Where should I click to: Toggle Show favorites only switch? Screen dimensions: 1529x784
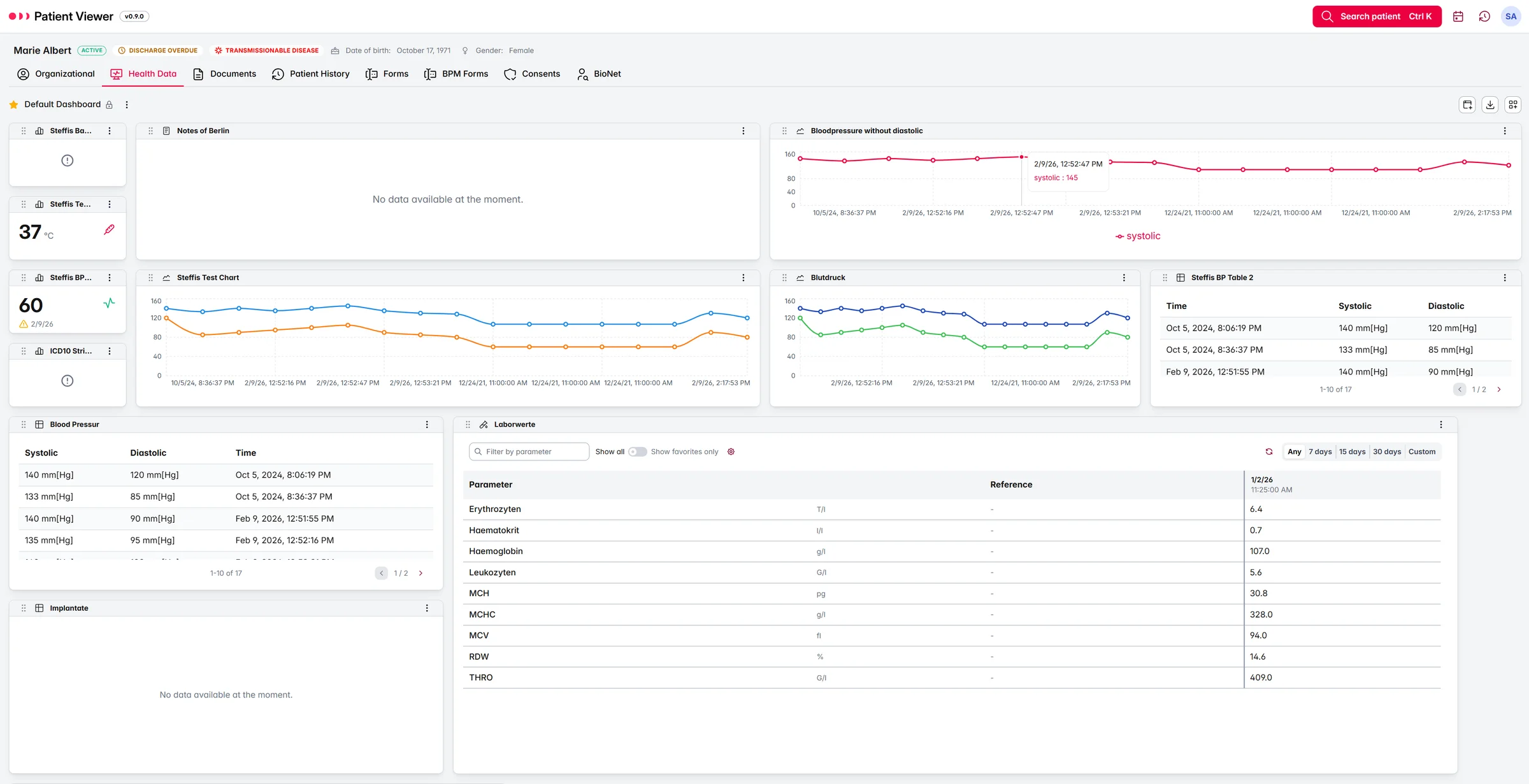[x=638, y=452]
